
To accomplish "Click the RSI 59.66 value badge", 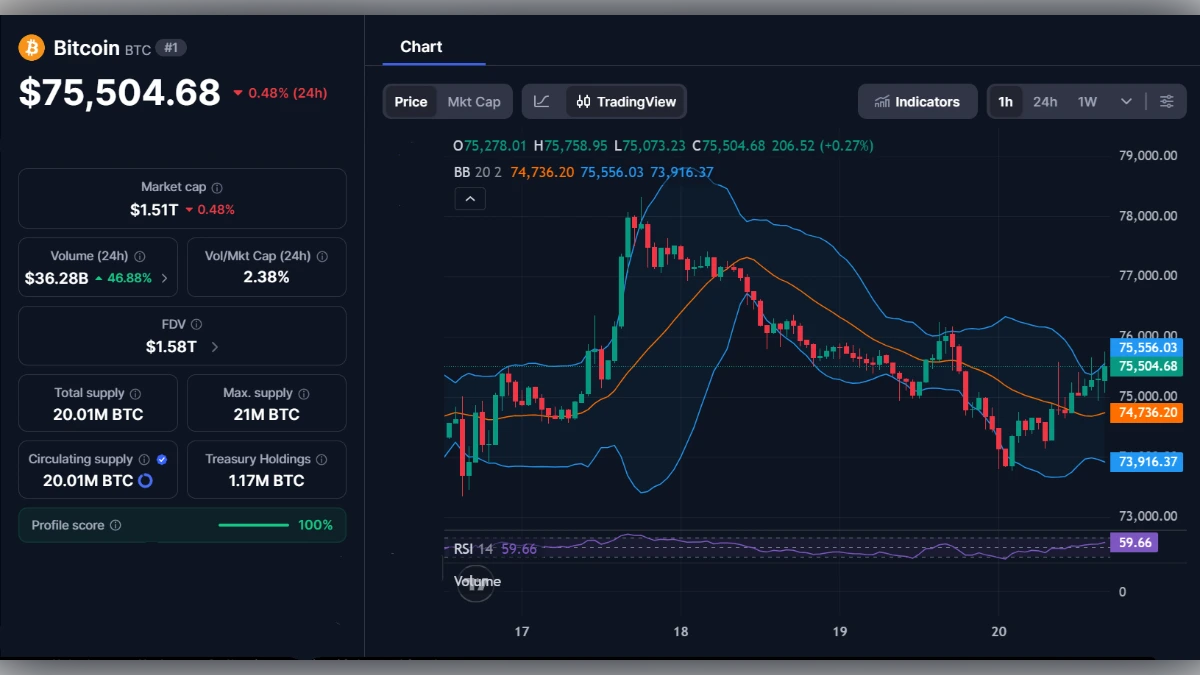I will coord(1134,542).
